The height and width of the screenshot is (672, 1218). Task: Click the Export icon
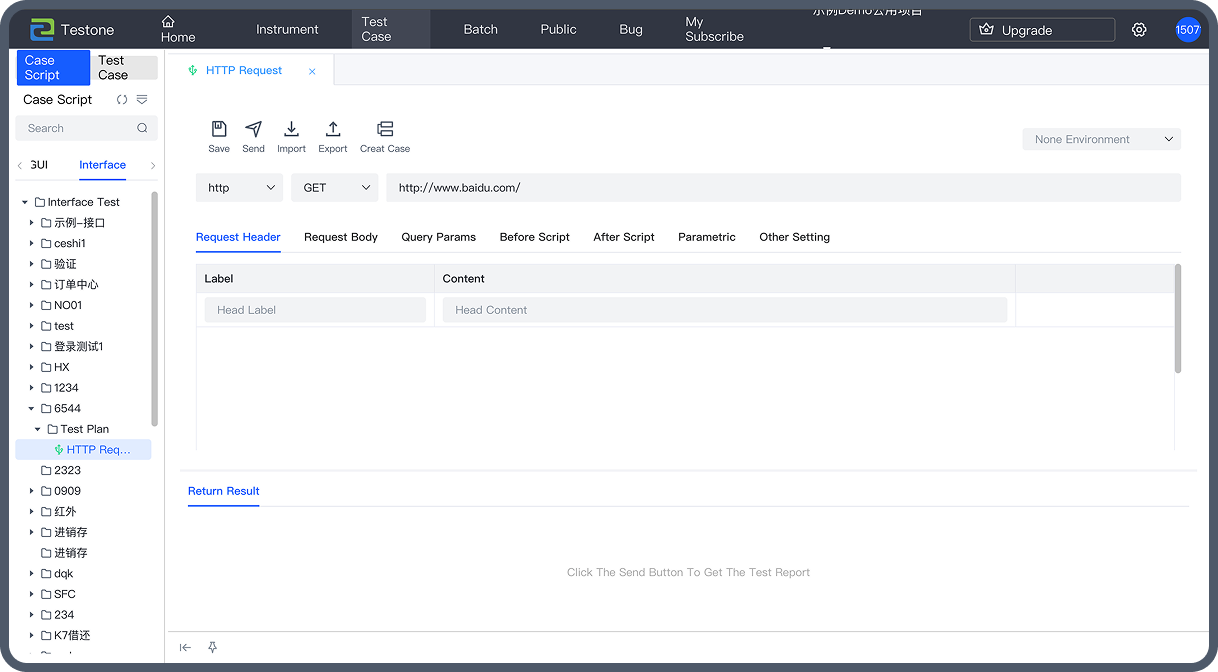point(333,130)
